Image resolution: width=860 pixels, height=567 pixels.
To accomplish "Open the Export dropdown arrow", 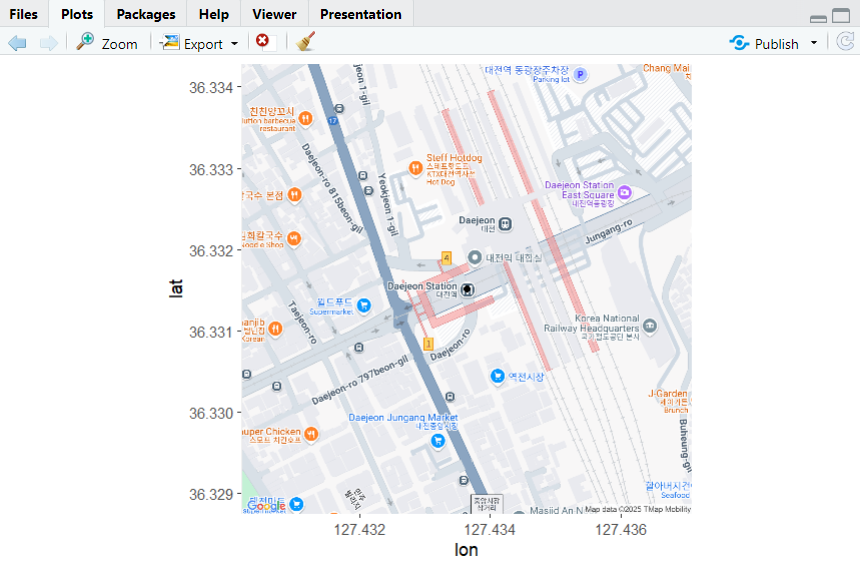I will pyautogui.click(x=235, y=43).
